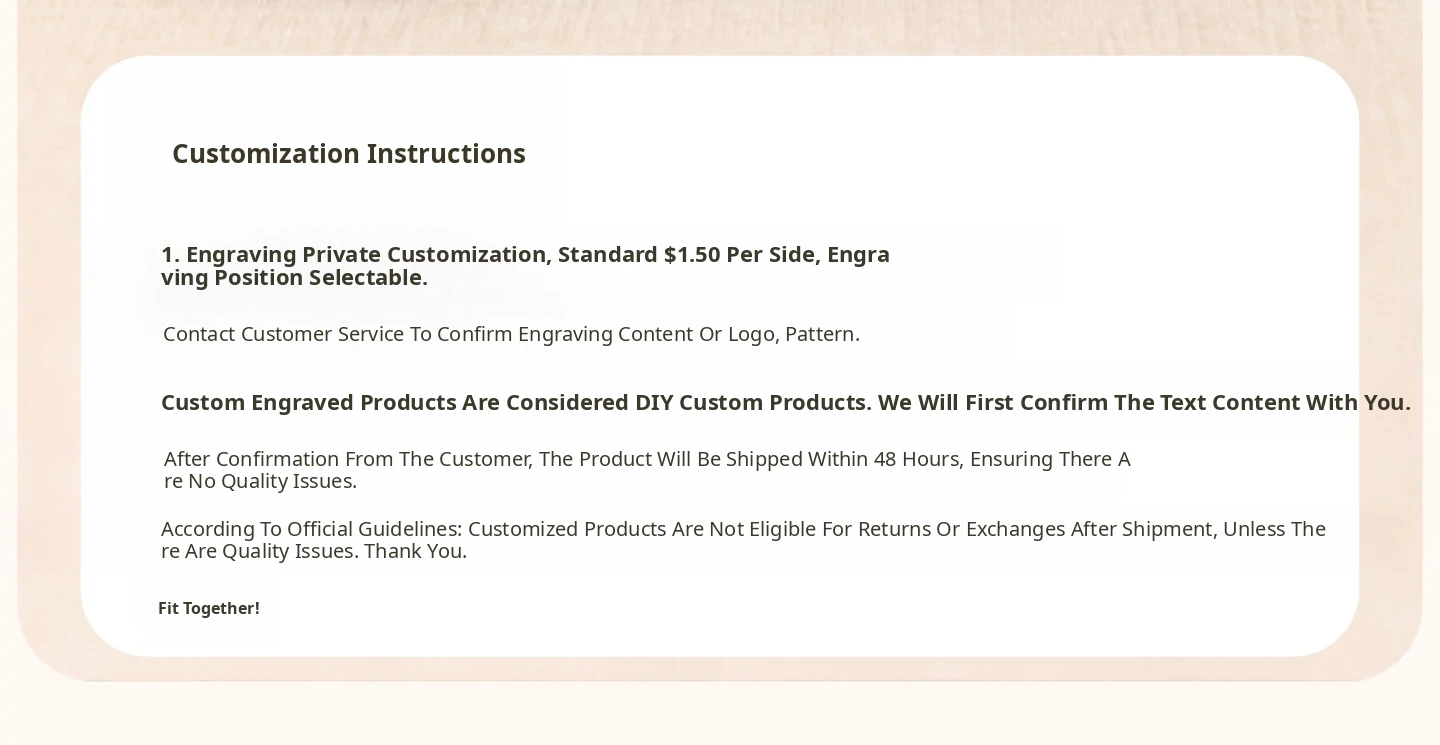Click the "re No Quality Issues." line

(x=260, y=482)
